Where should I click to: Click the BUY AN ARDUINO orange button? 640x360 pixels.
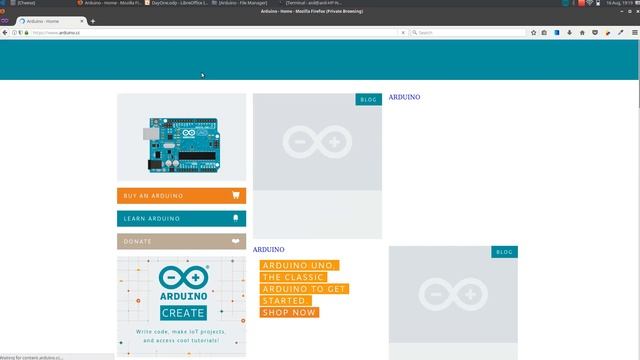(182, 196)
